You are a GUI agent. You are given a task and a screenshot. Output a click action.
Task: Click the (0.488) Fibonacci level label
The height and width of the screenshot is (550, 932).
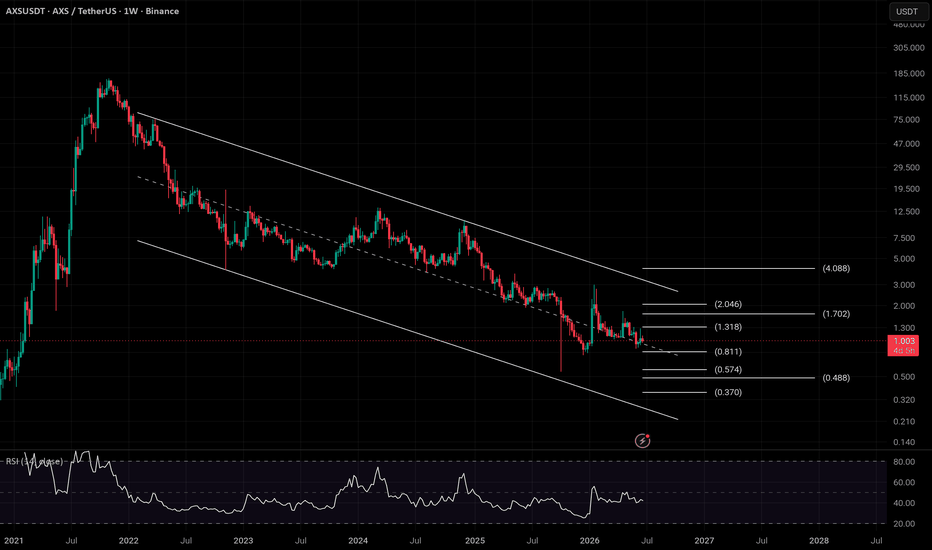[836, 378]
